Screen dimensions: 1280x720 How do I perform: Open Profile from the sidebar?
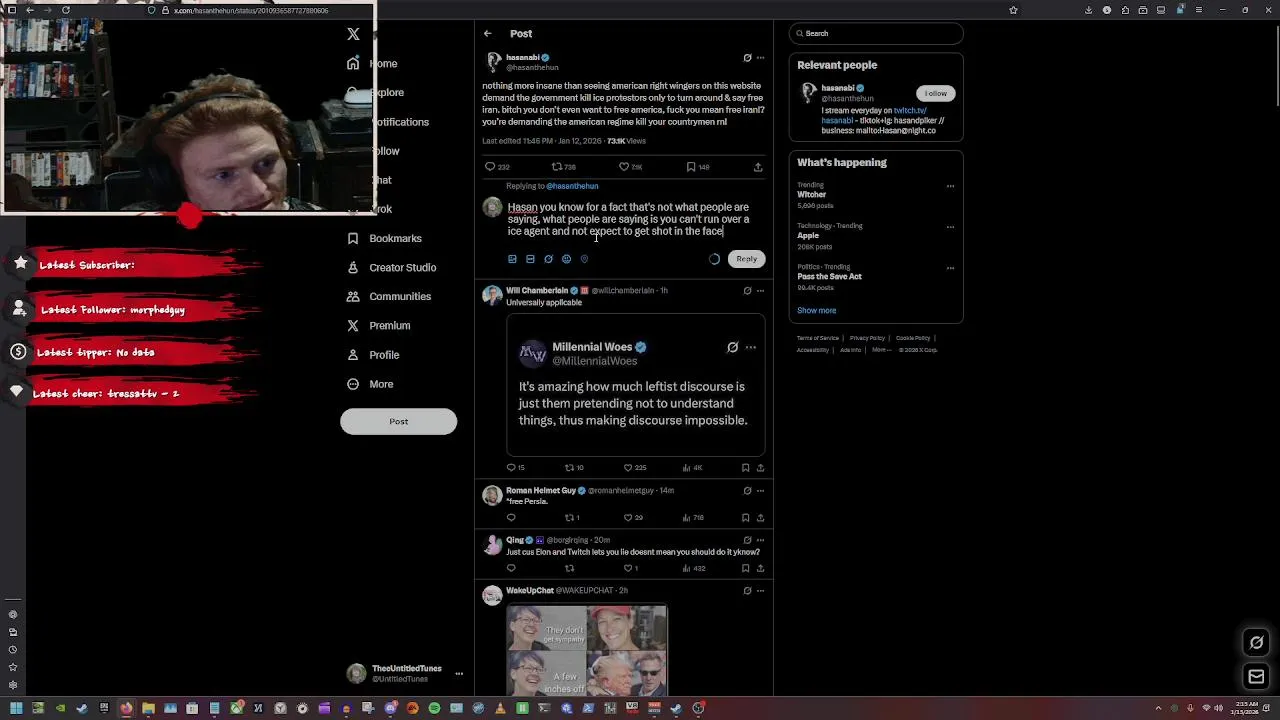click(x=373, y=355)
